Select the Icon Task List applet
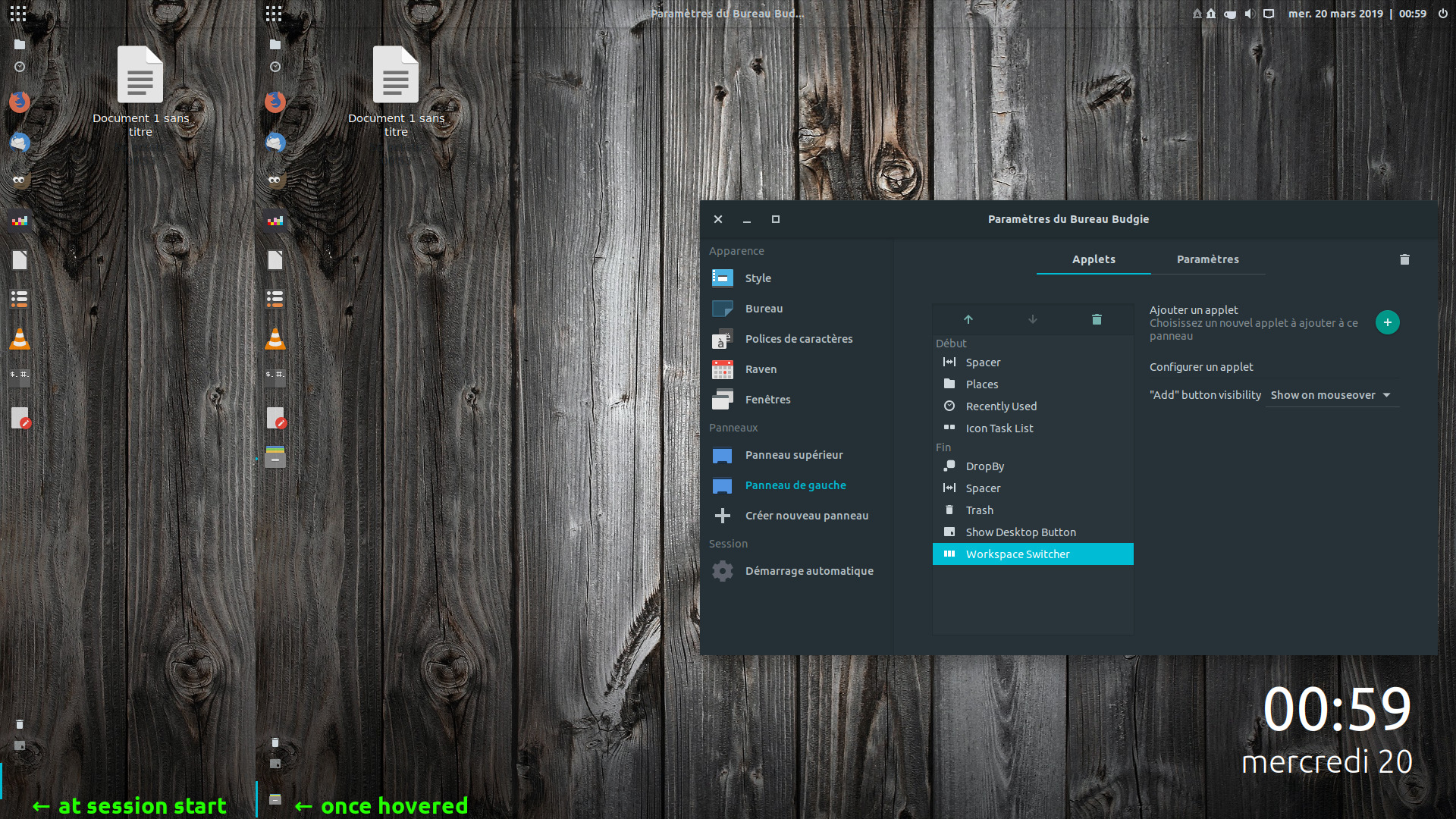The image size is (1456, 819). 999,428
